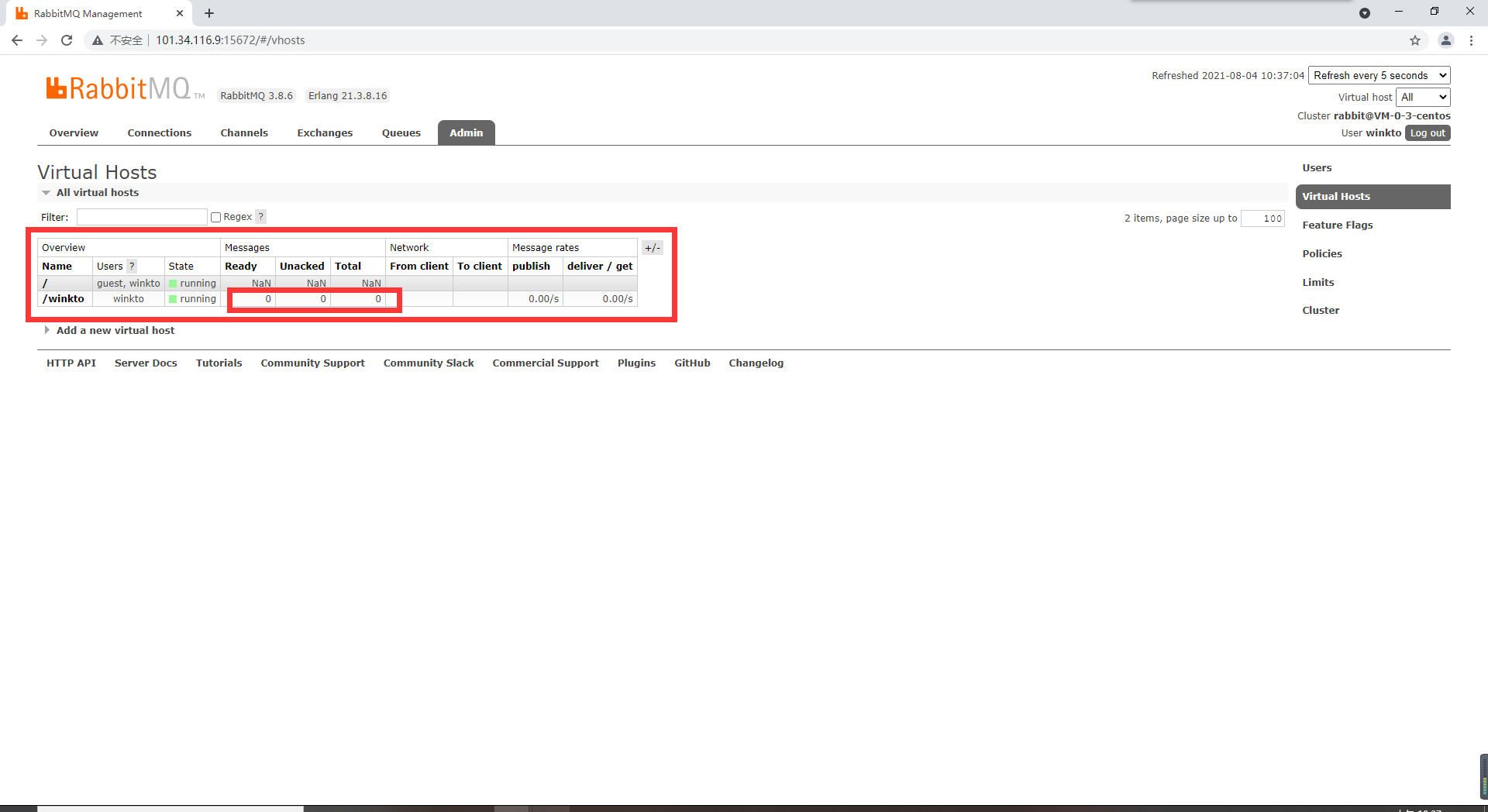
Task: Sort table by Total messages
Action: coord(348,266)
